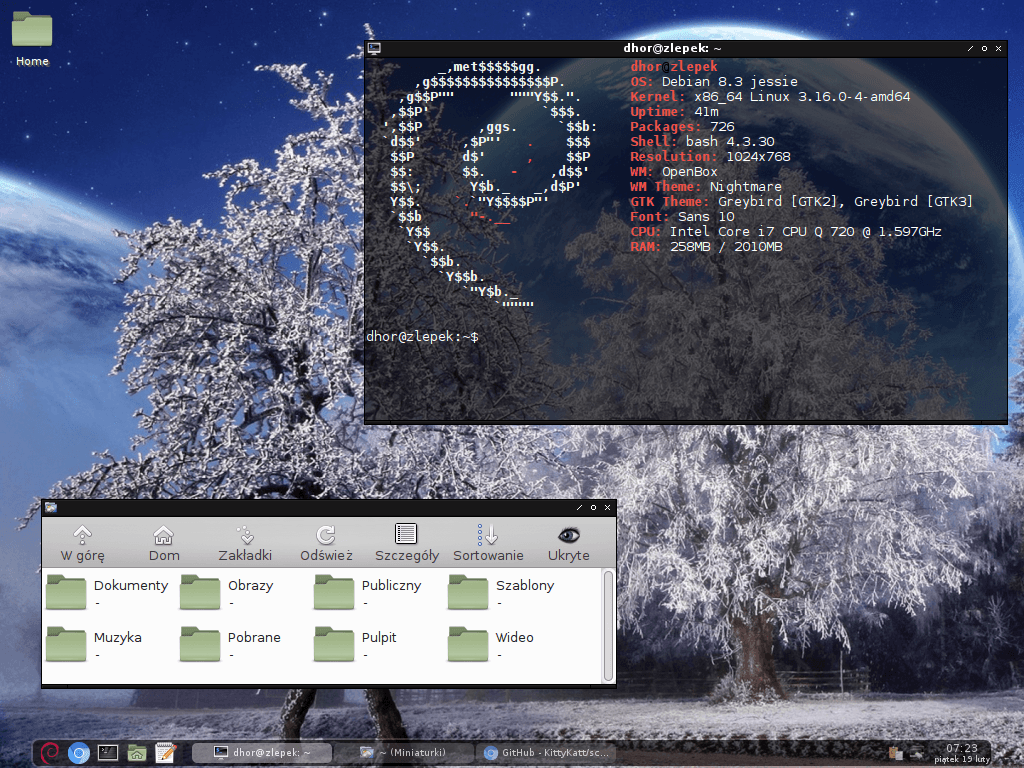This screenshot has width=1024, height=768.
Task: Minimize the terminal window
Action: point(970,48)
